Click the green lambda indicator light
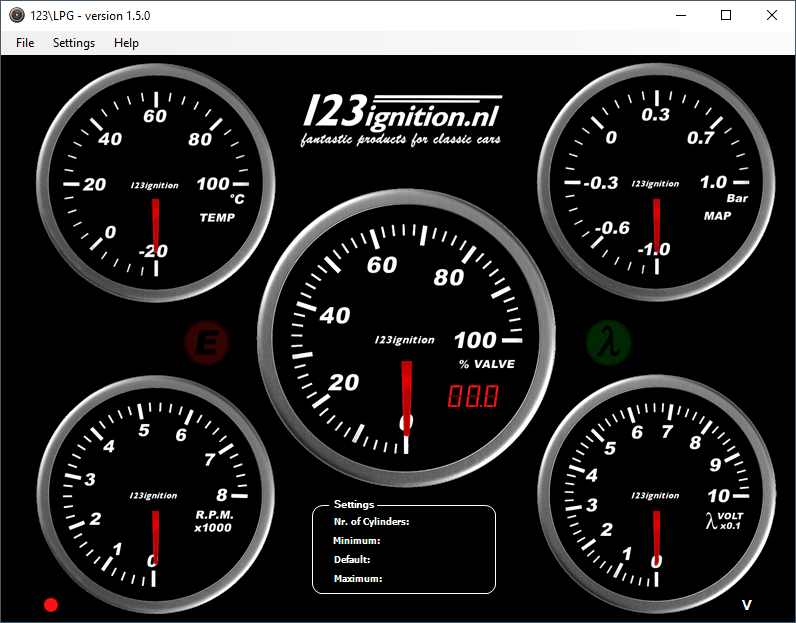The height and width of the screenshot is (623, 796). tap(609, 343)
